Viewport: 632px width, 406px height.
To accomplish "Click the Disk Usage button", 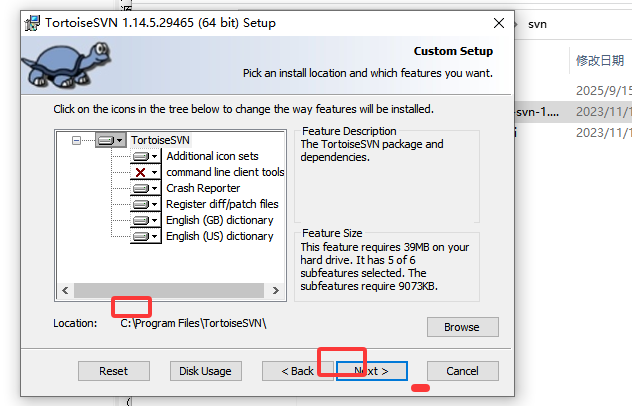I will (x=206, y=371).
